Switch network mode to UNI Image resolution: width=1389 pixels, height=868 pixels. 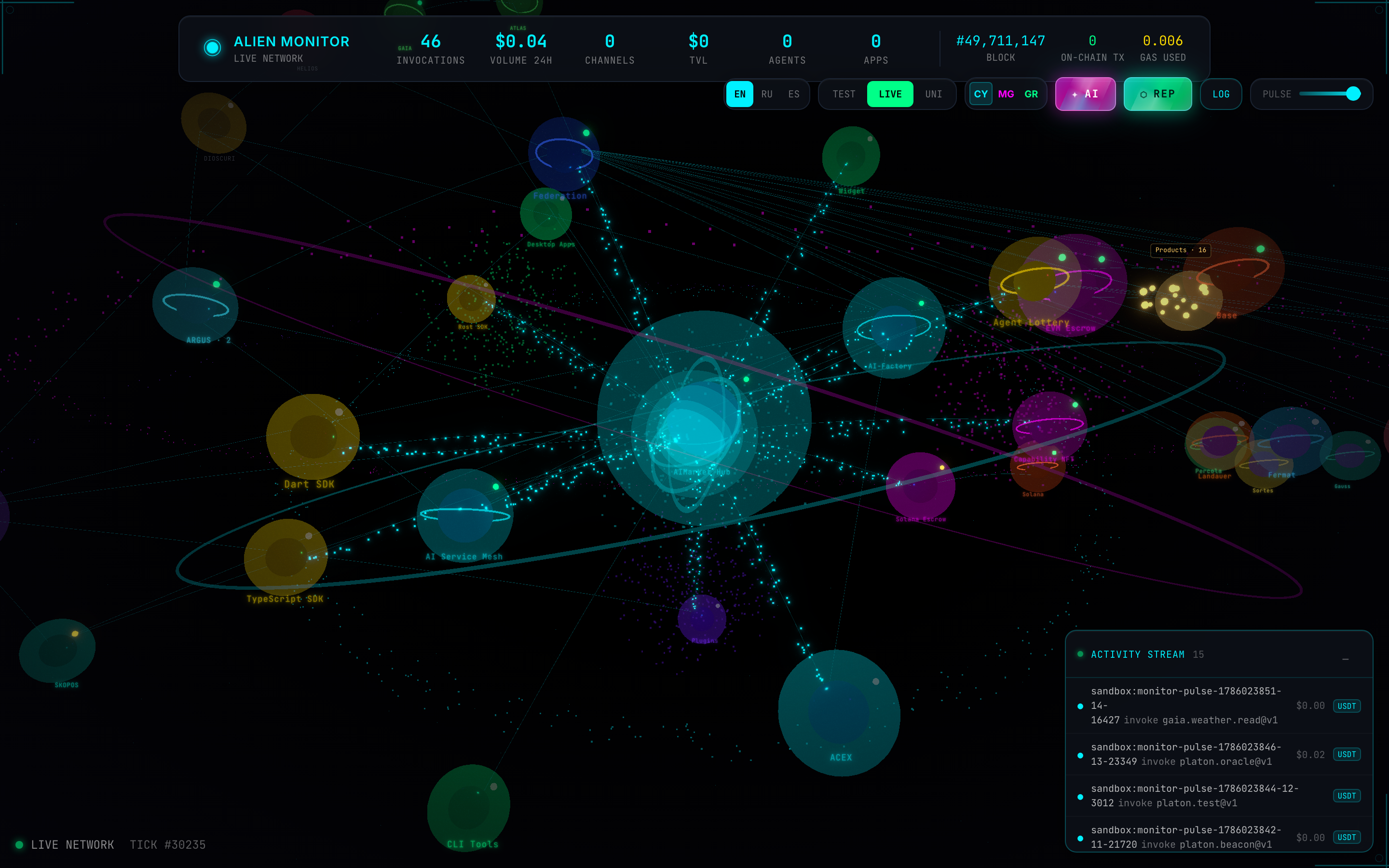click(933, 94)
